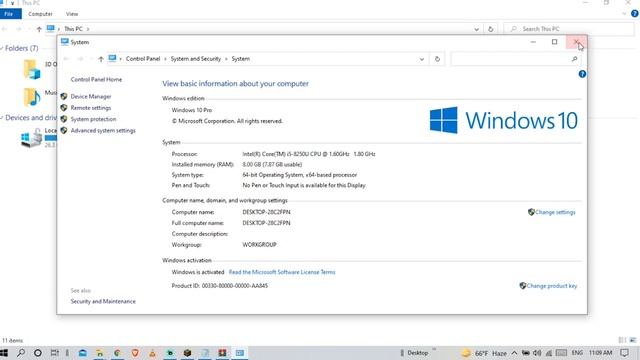Read the Microsoft Software License Terms
640x360 pixels.
point(282,272)
